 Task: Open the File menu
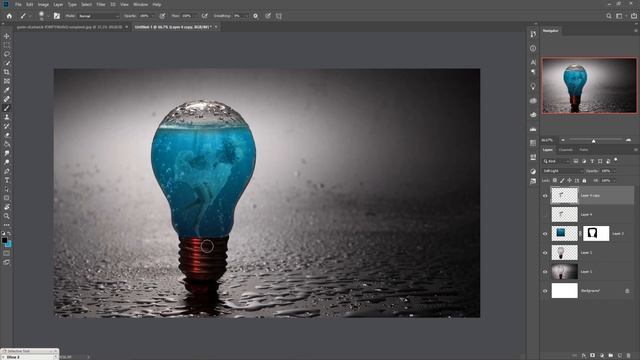[18, 4]
